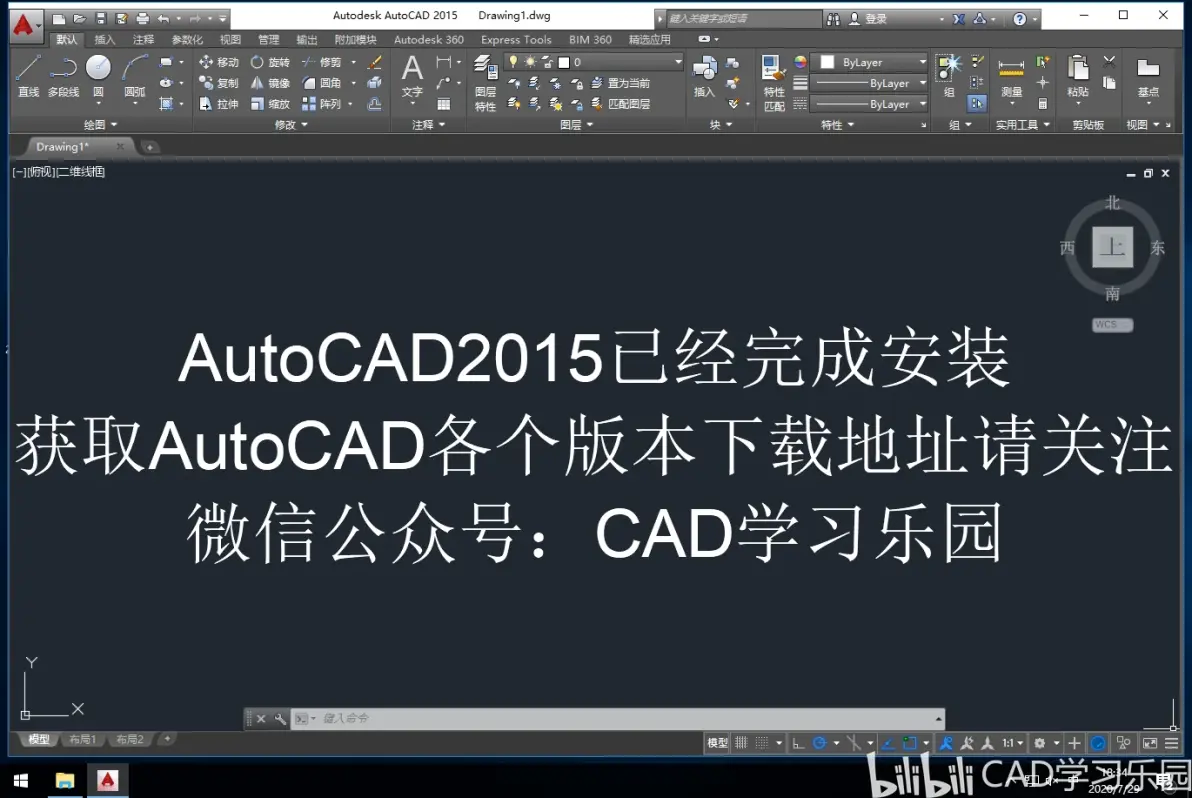
Task: Toggle snap mode dots in the status bar
Action: coord(762,743)
